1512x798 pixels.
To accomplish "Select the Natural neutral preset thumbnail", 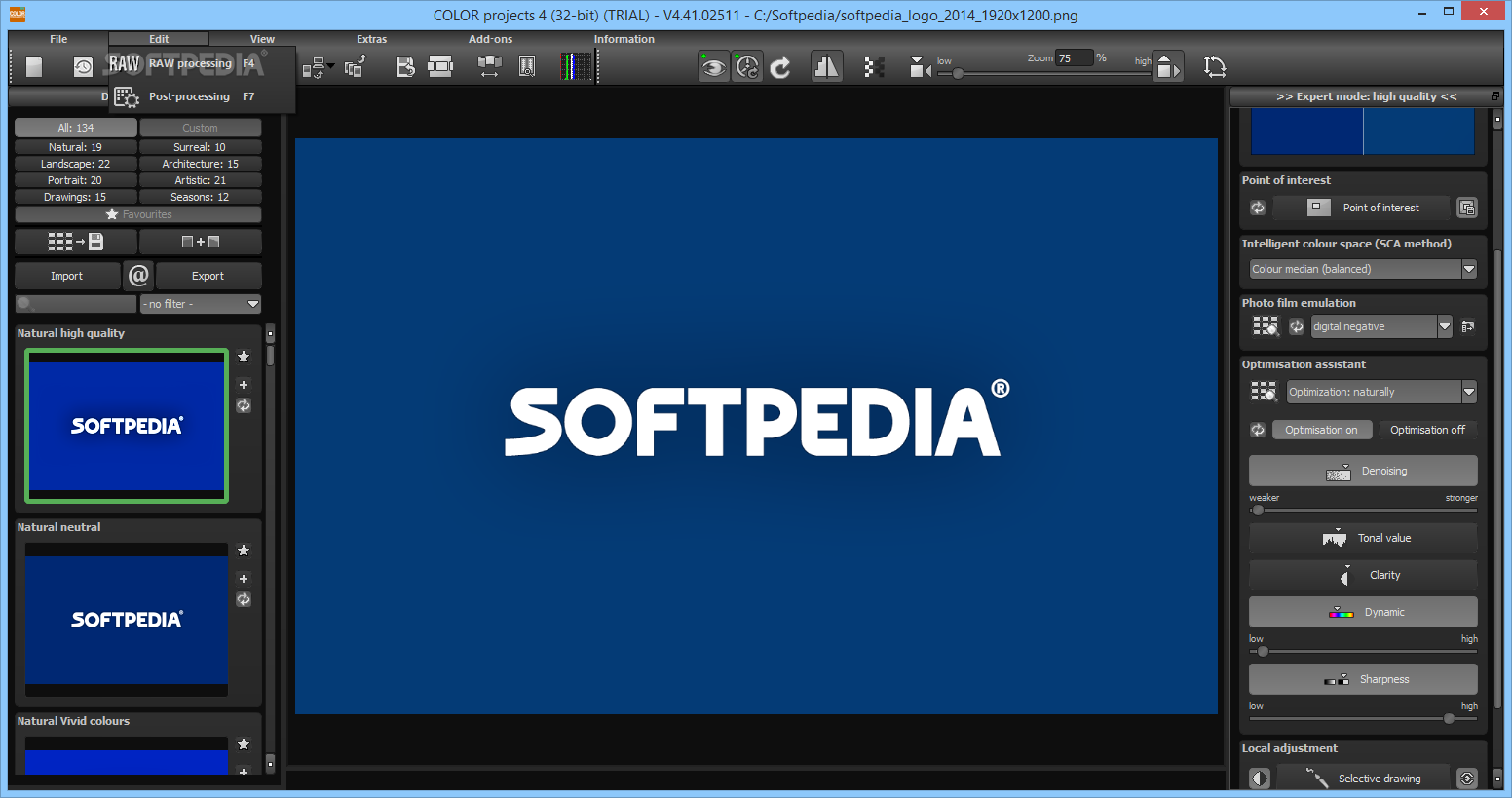I will pos(127,620).
